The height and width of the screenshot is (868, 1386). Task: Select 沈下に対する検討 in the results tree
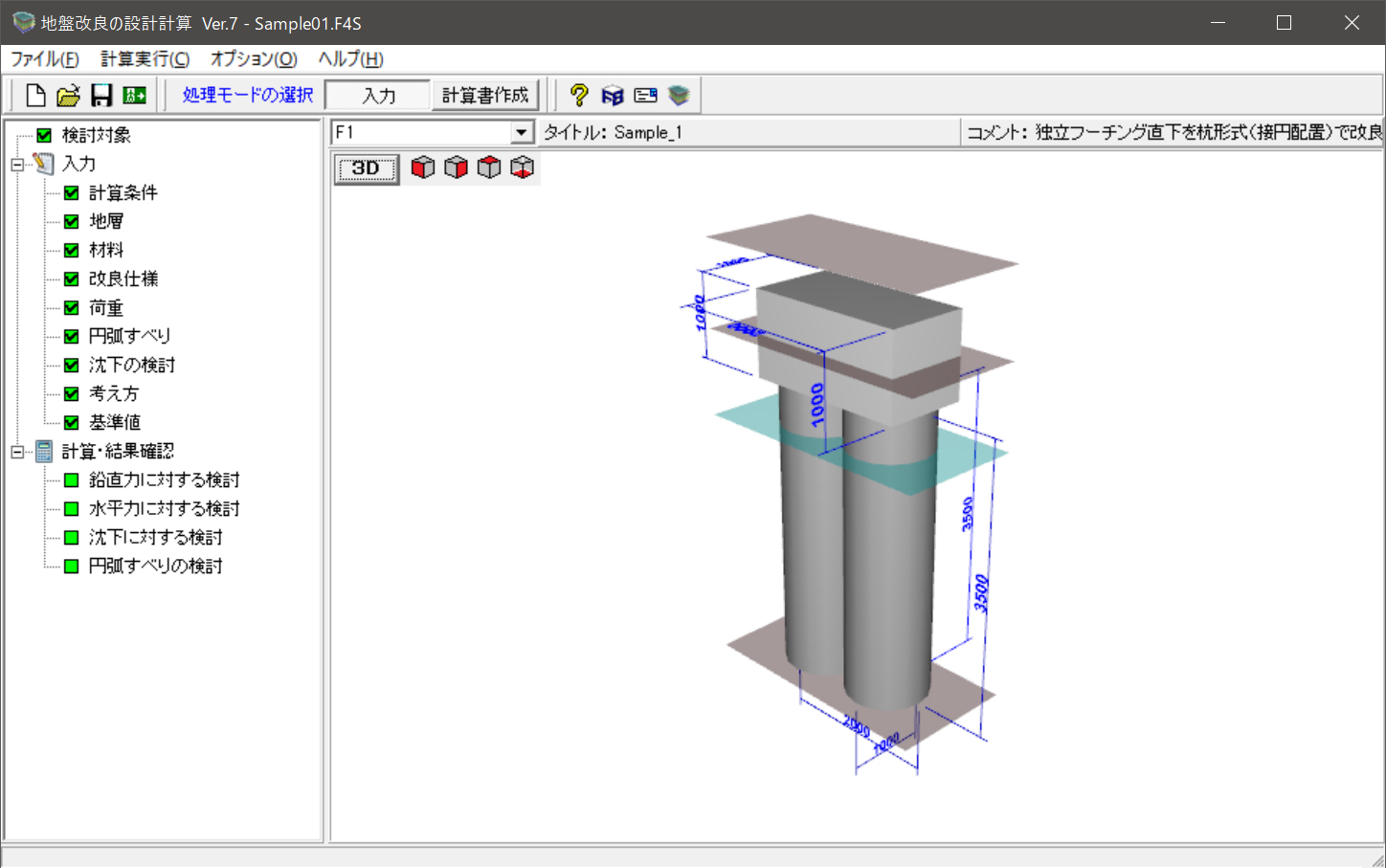(x=155, y=538)
